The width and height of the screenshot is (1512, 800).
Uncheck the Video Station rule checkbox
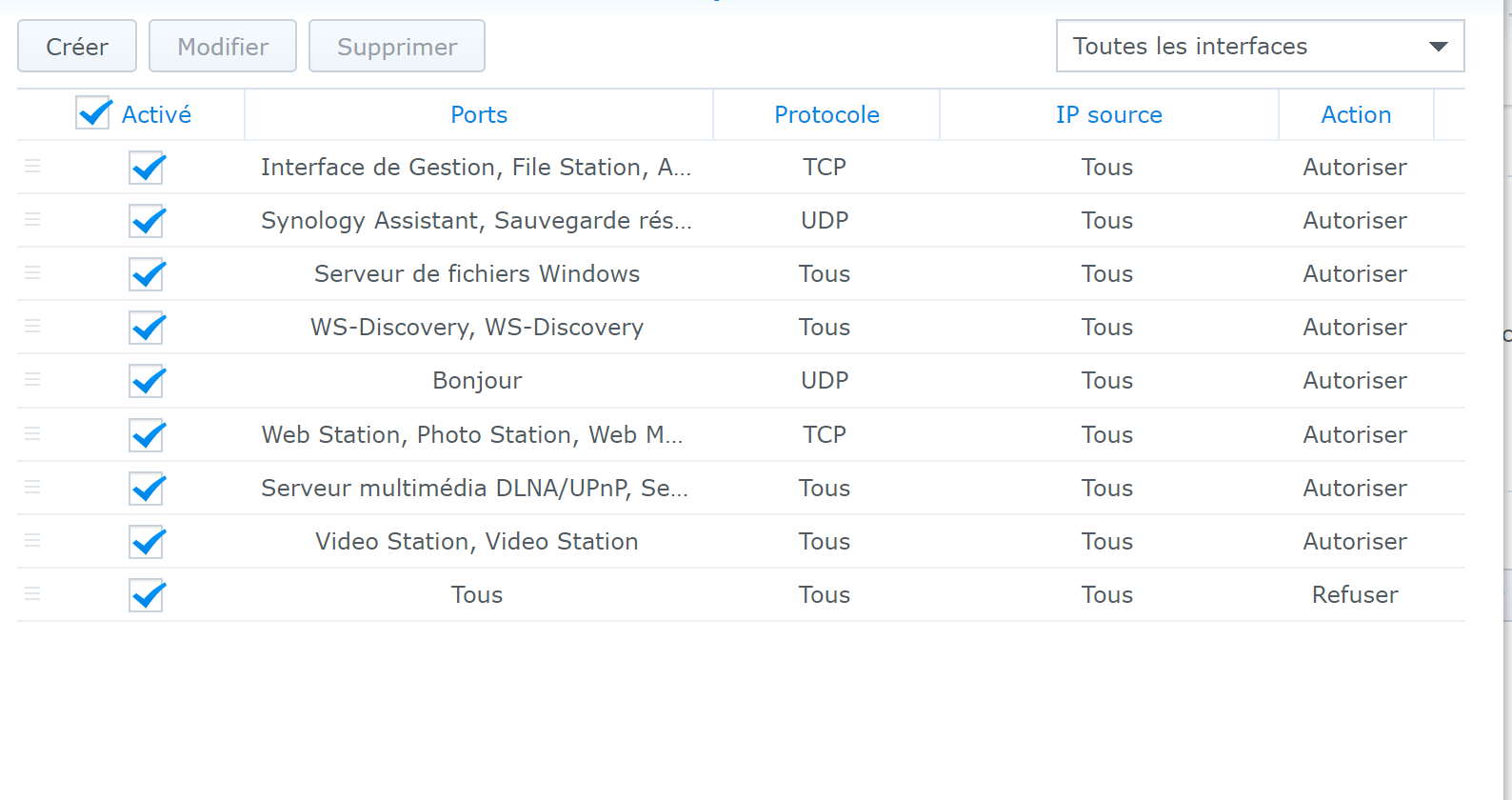pos(147,542)
